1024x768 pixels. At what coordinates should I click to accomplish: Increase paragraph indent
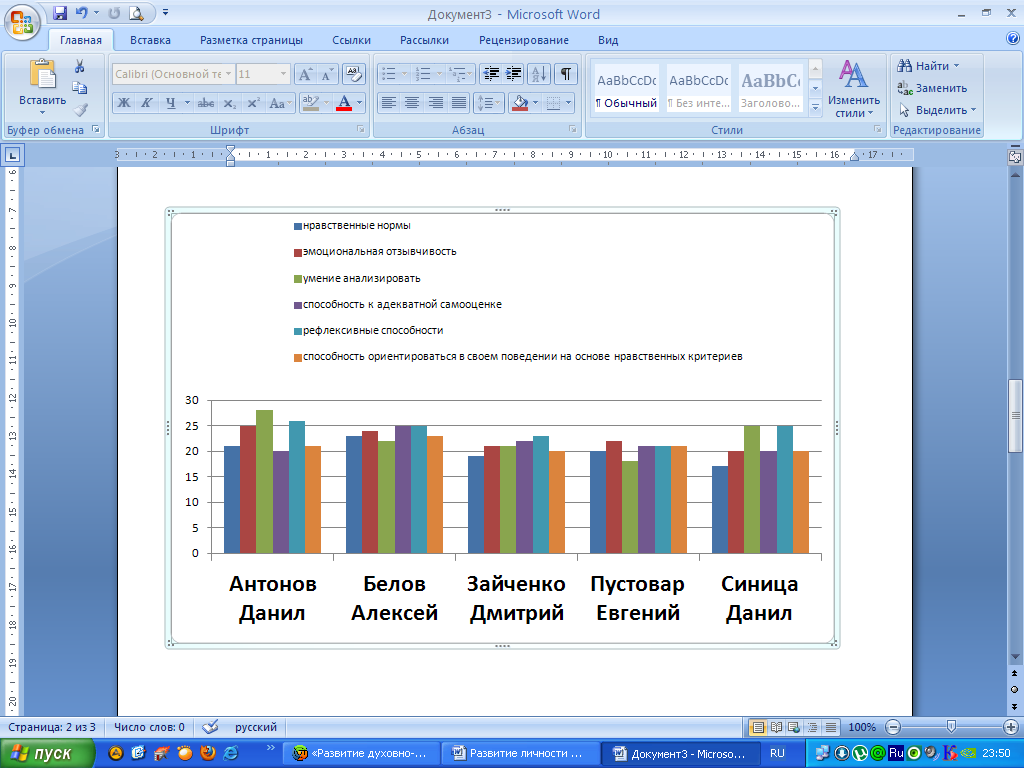point(513,74)
